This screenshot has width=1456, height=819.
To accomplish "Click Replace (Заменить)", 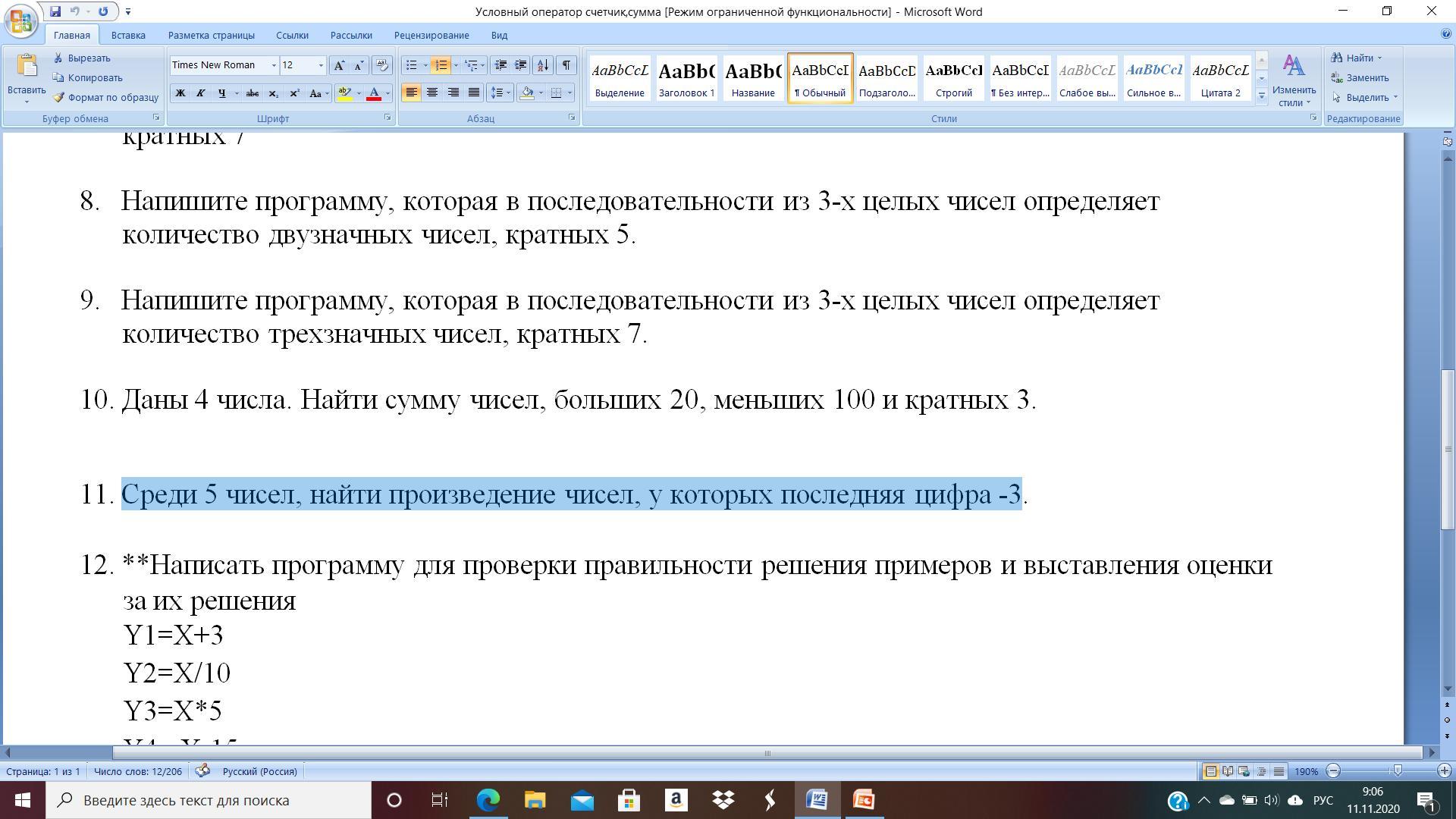I will 1360,78.
